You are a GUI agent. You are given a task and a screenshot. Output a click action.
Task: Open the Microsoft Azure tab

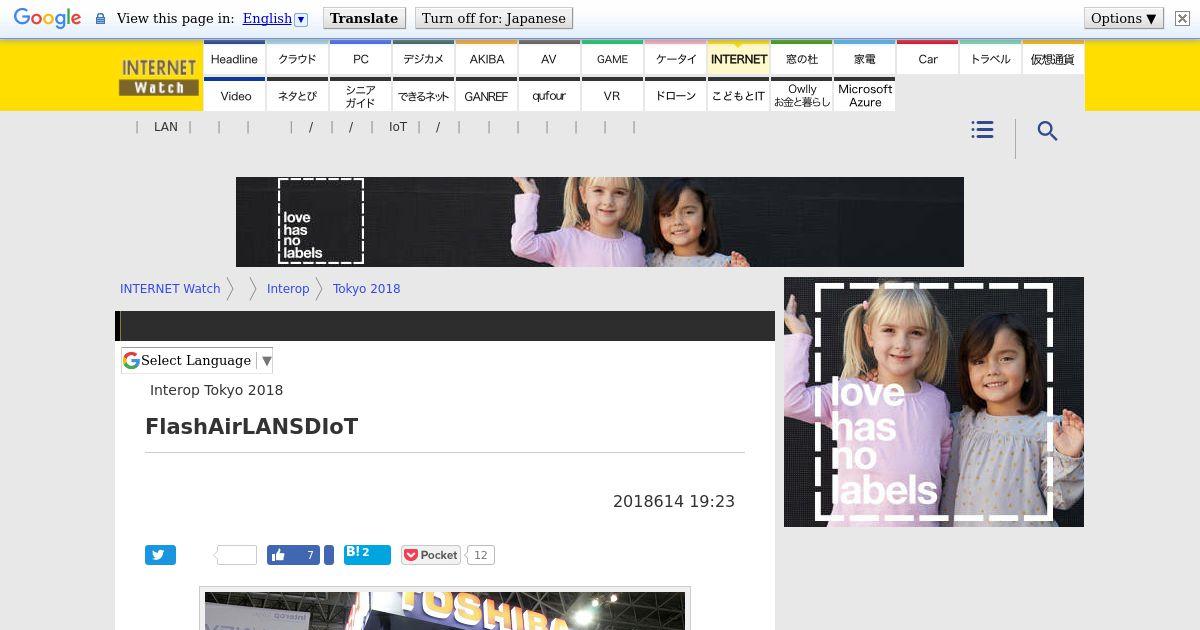coord(864,95)
